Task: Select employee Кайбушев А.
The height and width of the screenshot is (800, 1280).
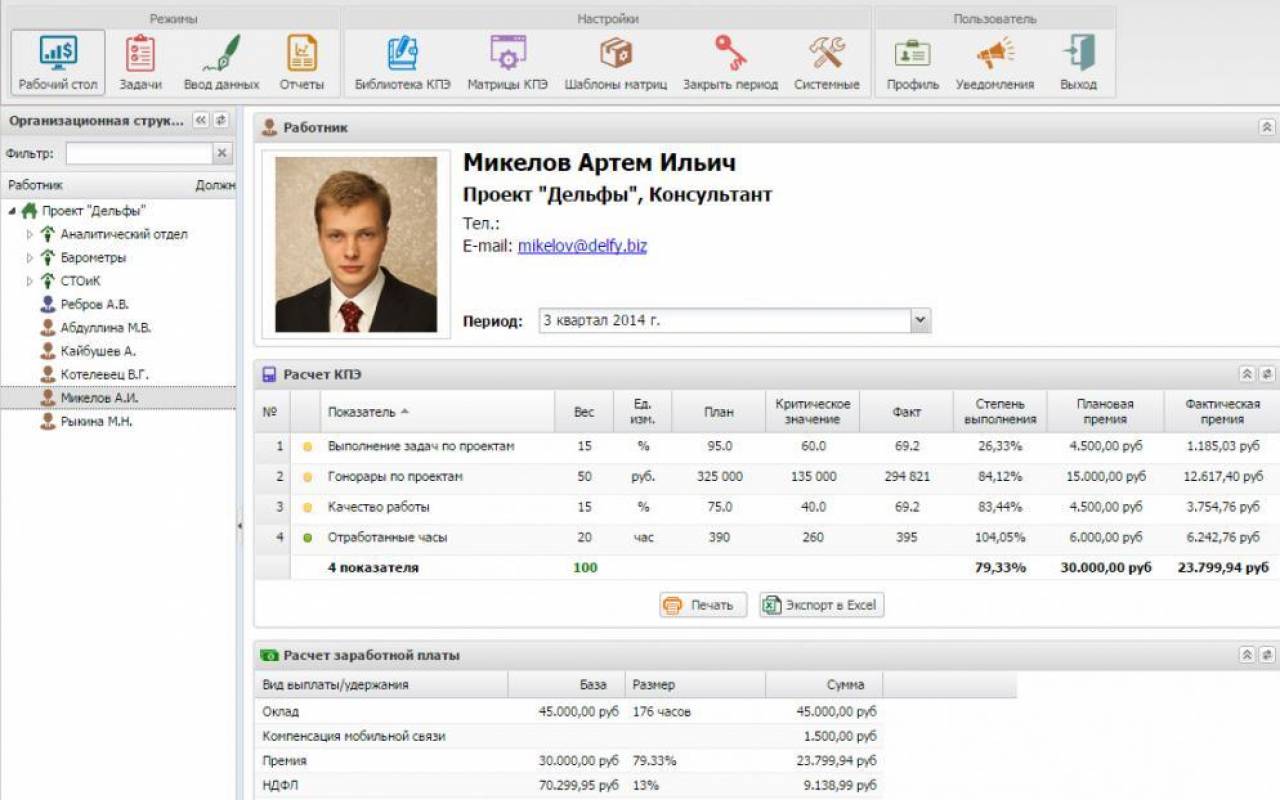Action: (x=118, y=351)
